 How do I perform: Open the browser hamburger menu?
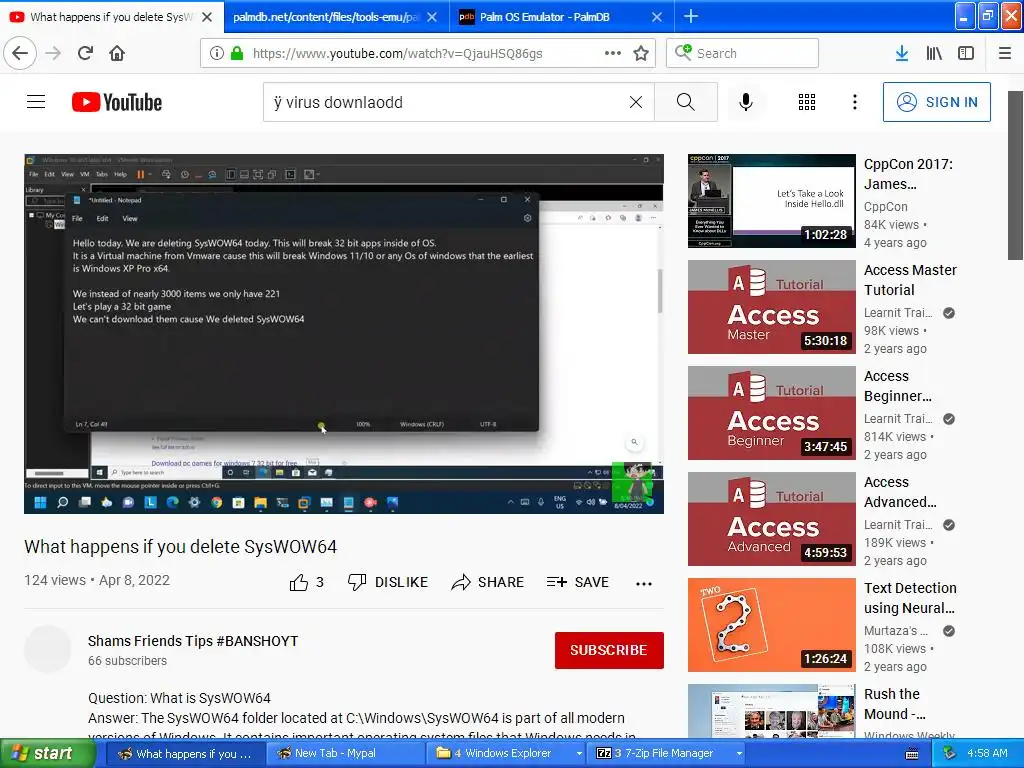pyautogui.click(x=1005, y=53)
